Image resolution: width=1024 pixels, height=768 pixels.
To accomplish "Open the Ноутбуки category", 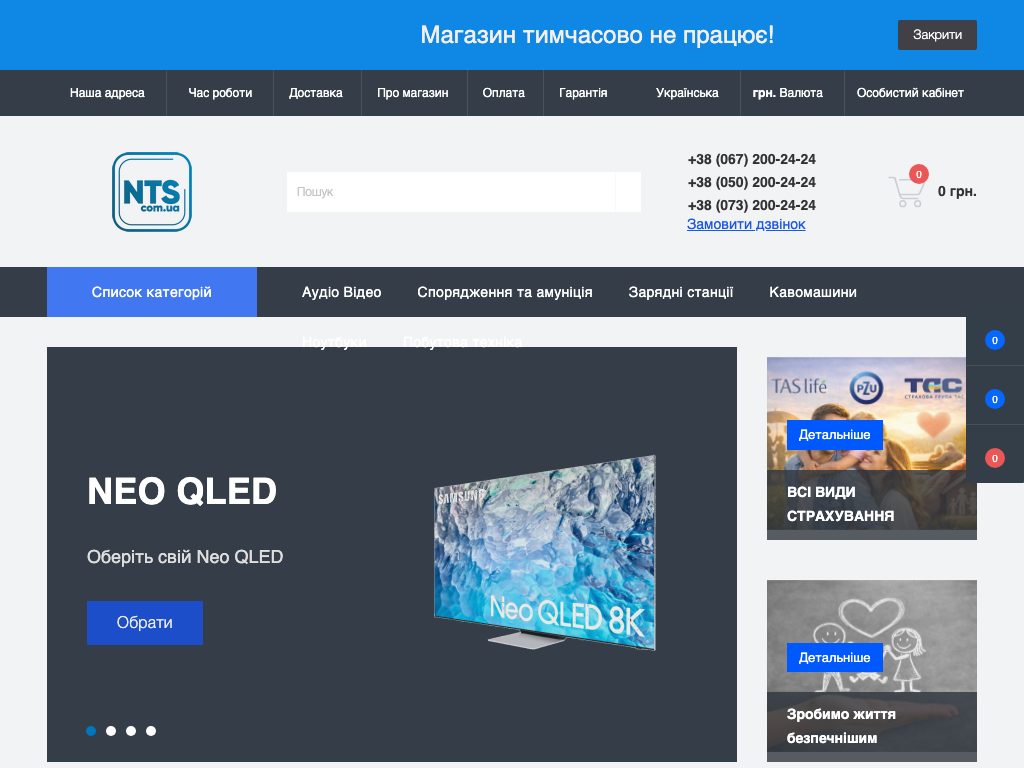I will click(x=334, y=342).
